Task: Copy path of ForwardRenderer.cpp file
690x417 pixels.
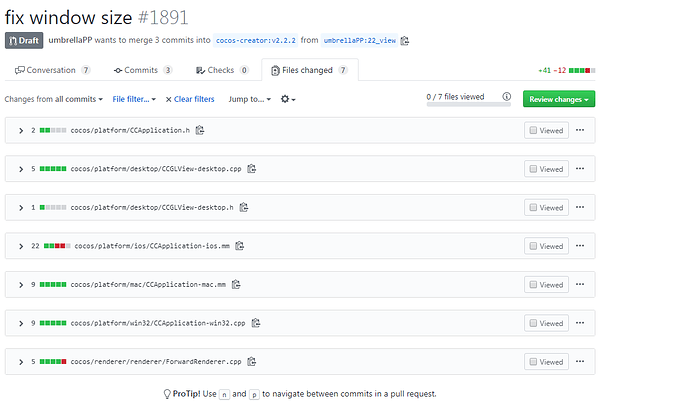Action: click(x=252, y=361)
